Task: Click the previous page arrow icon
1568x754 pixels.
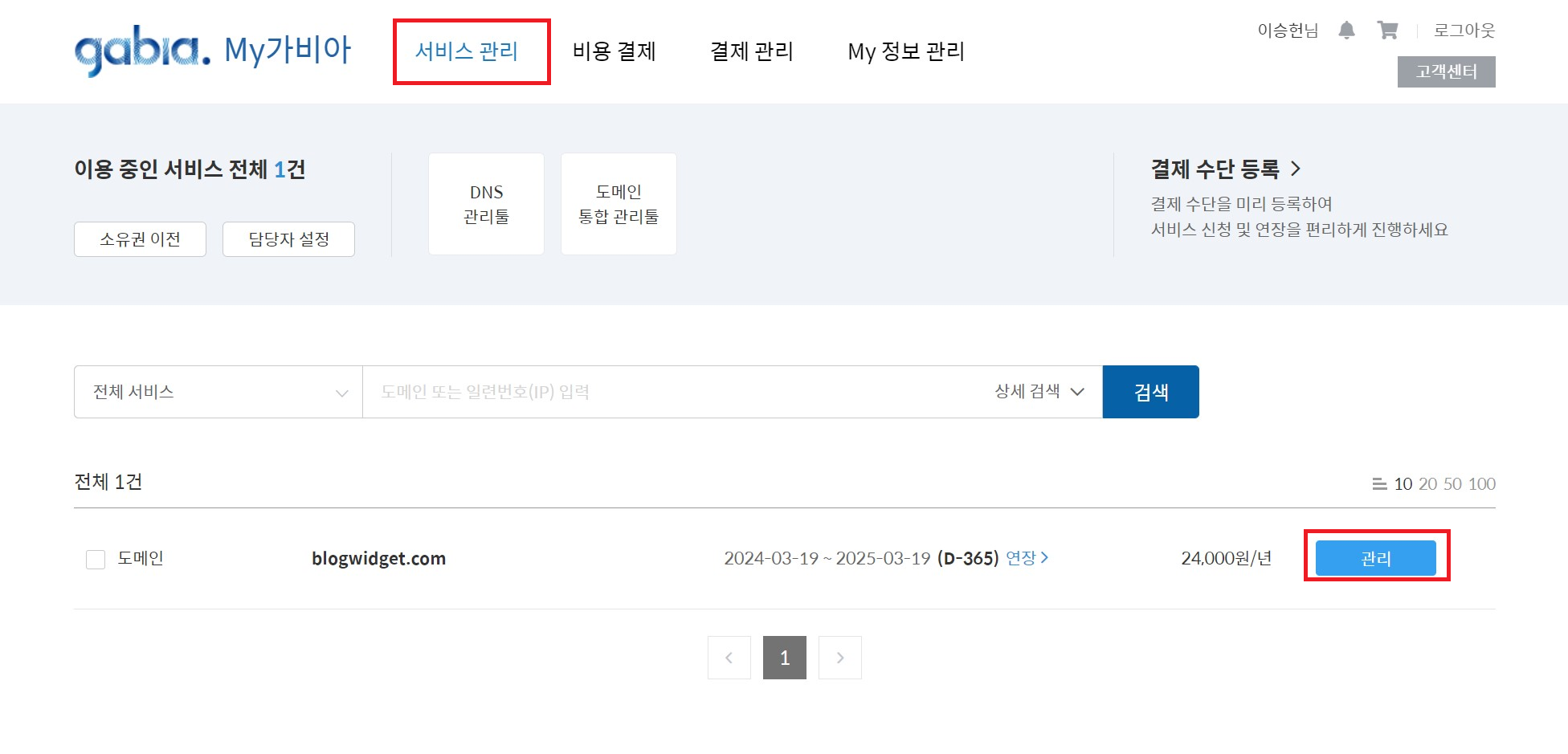Action: 729,657
